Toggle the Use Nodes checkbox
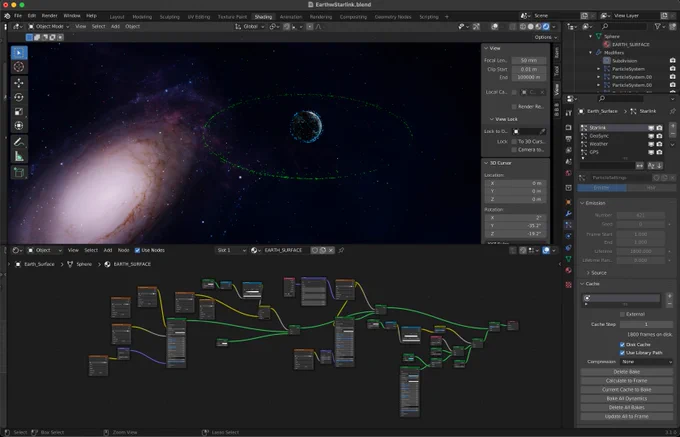 click(137, 250)
